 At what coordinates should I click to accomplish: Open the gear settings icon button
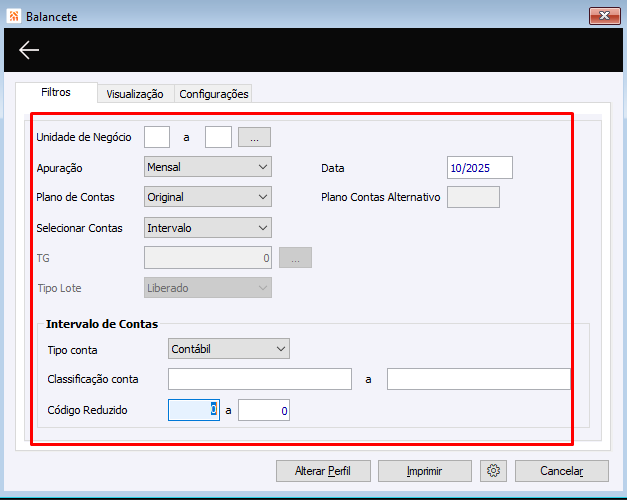[493, 471]
